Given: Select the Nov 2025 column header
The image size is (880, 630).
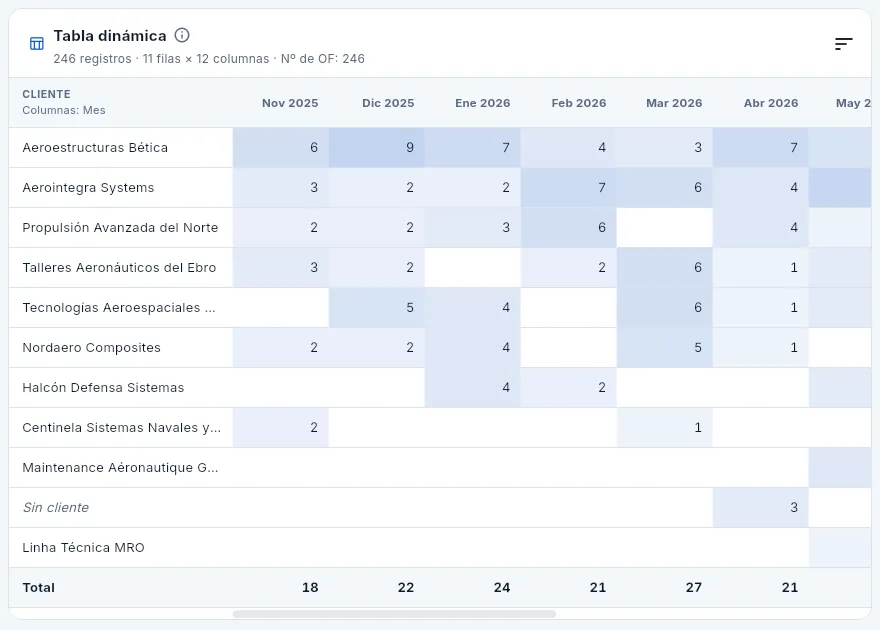Looking at the screenshot, I should click(x=290, y=103).
